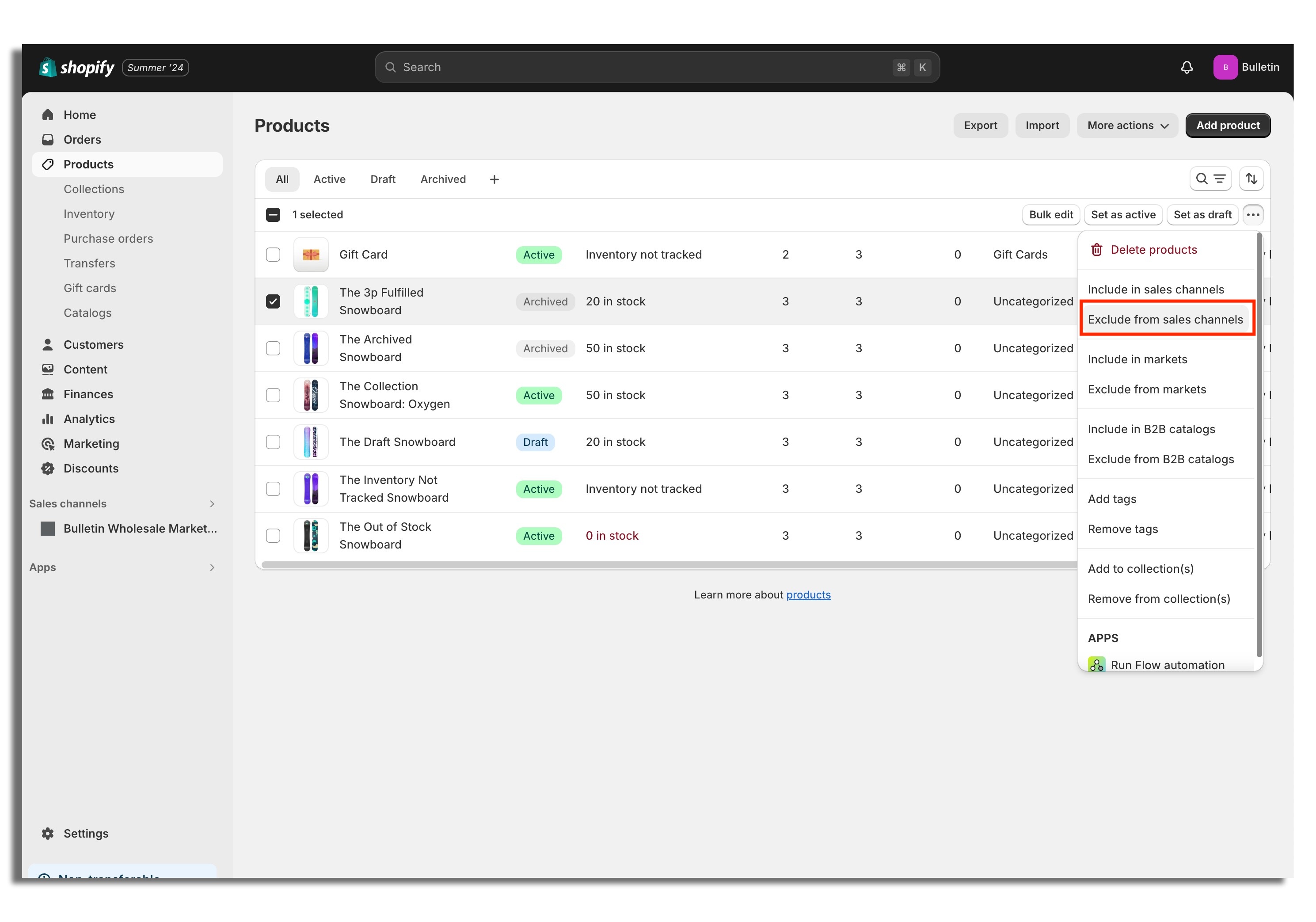Expand the Sales channels chevron
1316x922 pixels.
point(212,503)
